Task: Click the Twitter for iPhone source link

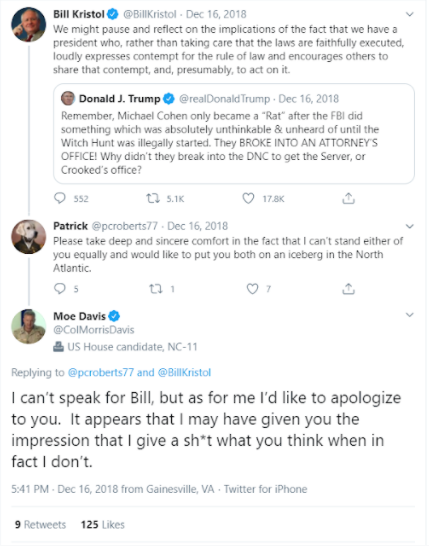Action: (x=265, y=489)
